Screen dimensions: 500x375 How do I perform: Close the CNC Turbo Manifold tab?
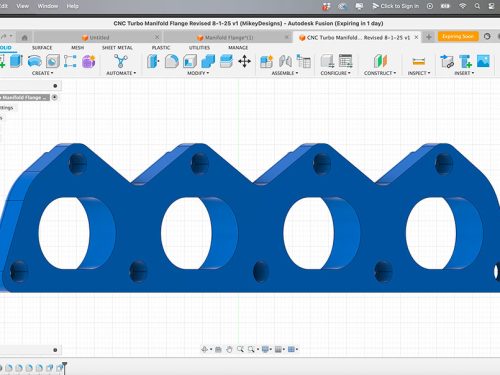(416, 37)
